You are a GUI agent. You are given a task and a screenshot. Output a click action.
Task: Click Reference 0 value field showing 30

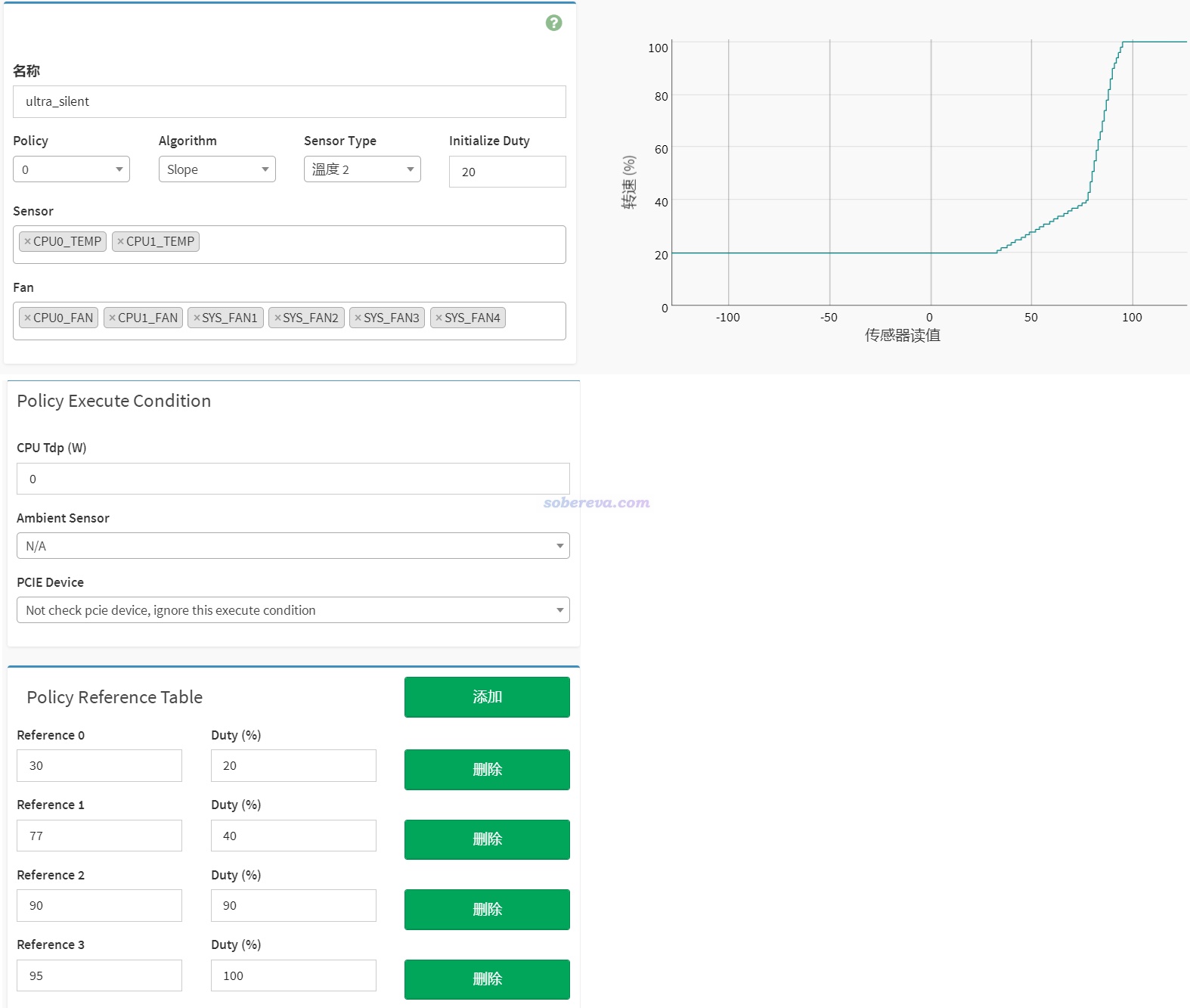coord(99,766)
